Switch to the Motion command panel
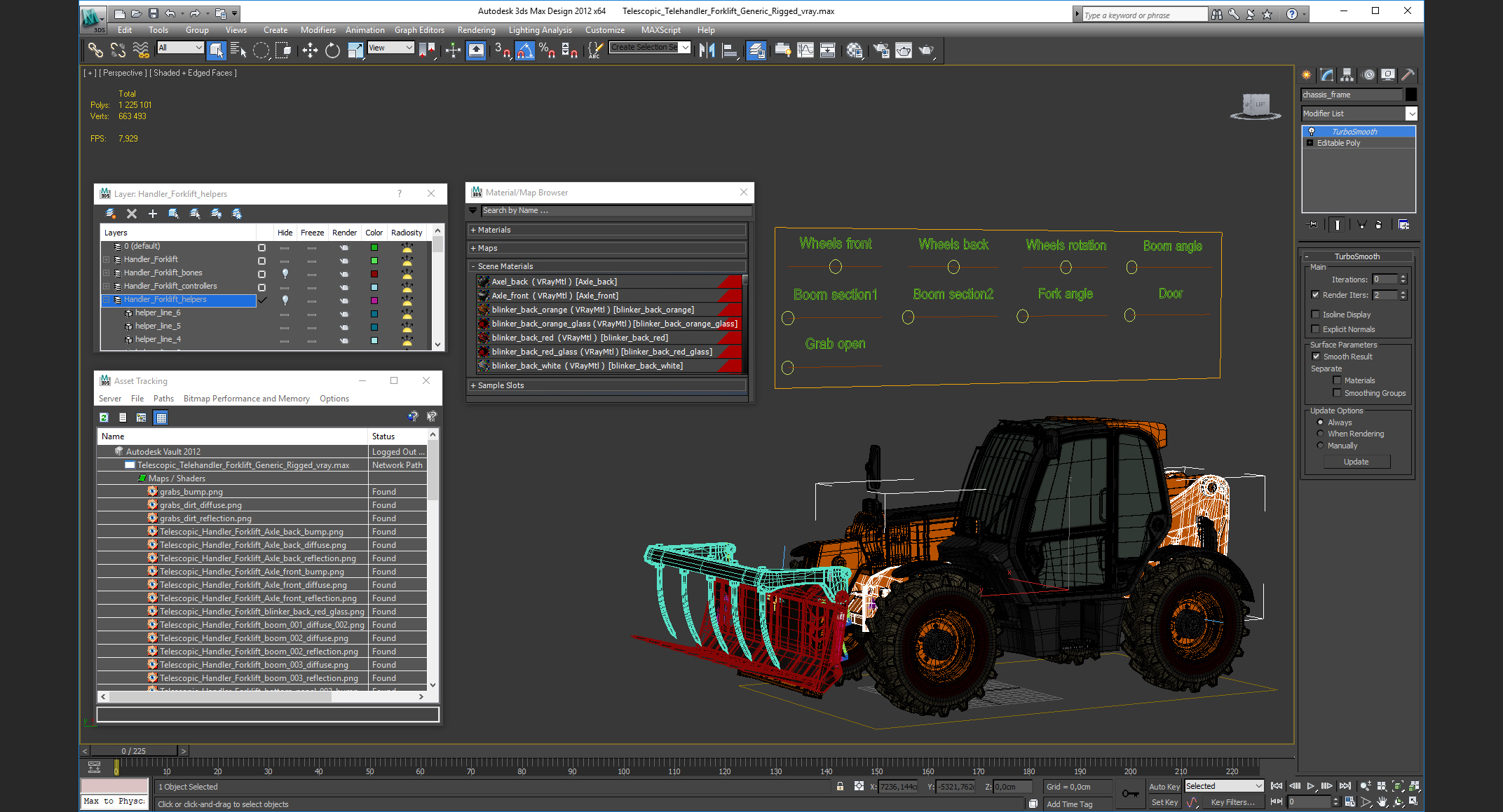 [1368, 75]
